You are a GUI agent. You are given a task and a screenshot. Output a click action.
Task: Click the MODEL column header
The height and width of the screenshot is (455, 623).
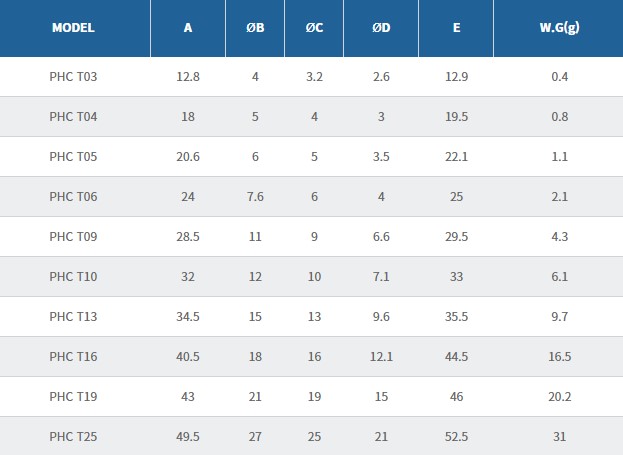pyautogui.click(x=73, y=28)
